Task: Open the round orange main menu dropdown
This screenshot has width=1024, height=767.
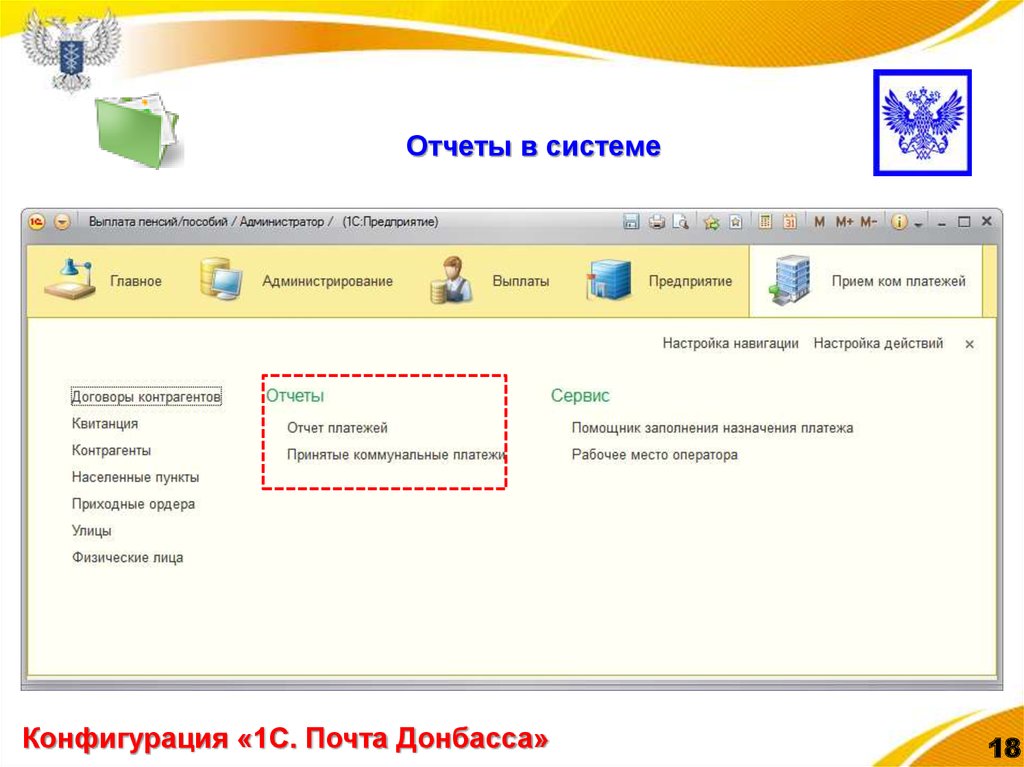Action: (62, 222)
